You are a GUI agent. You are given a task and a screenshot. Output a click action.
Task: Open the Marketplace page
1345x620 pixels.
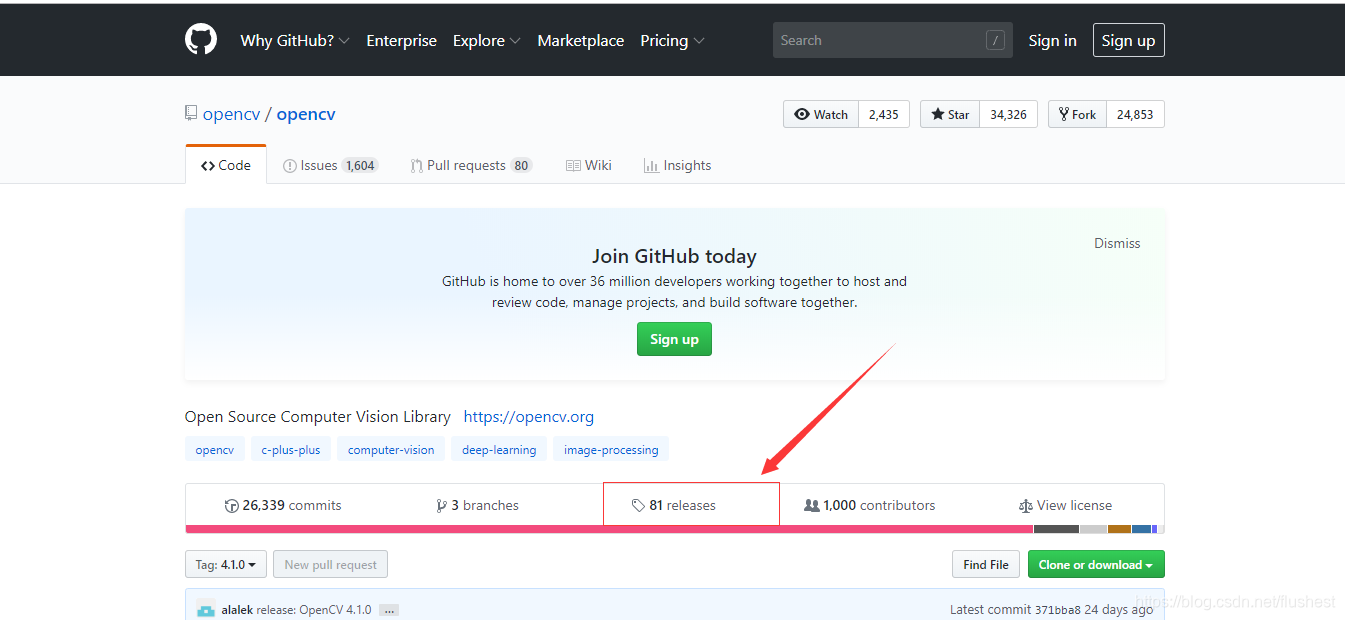[580, 40]
